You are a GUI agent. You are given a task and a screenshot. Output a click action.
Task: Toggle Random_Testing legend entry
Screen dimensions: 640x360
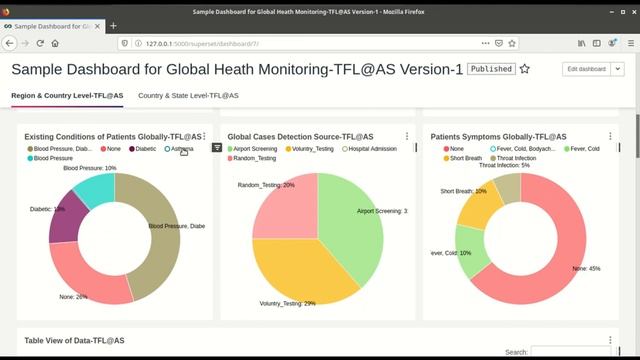(251, 158)
